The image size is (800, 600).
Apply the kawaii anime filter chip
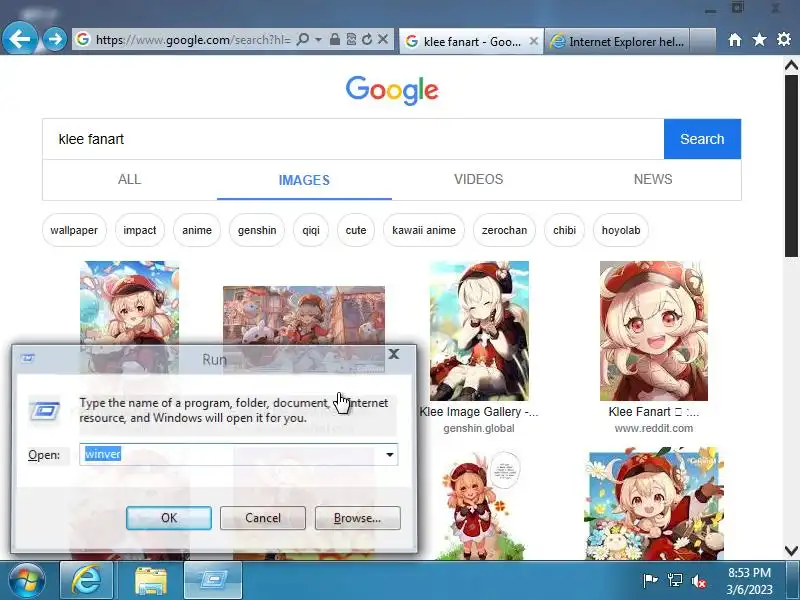[424, 230]
